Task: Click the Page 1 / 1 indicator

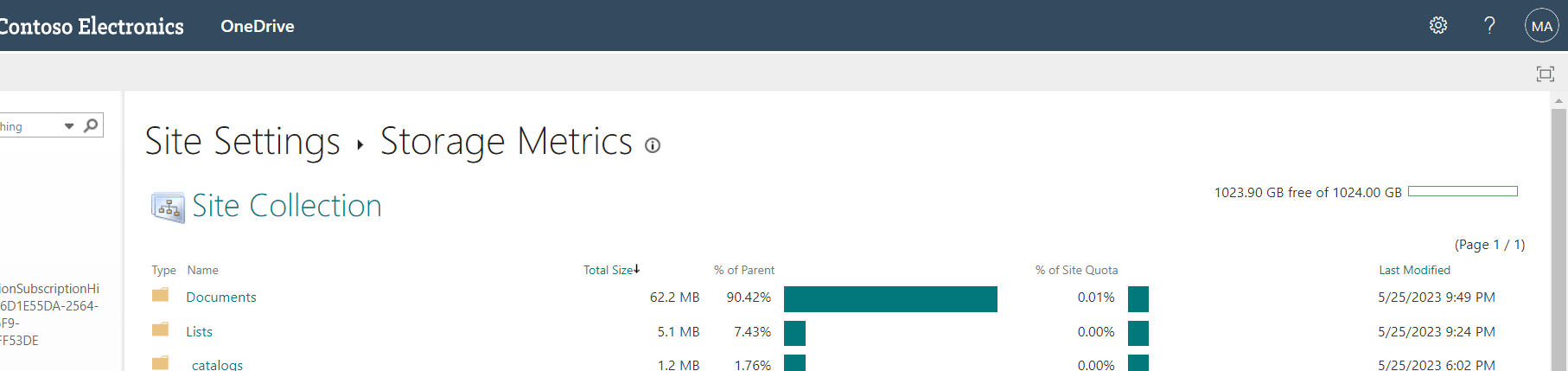Action: 1489,244
